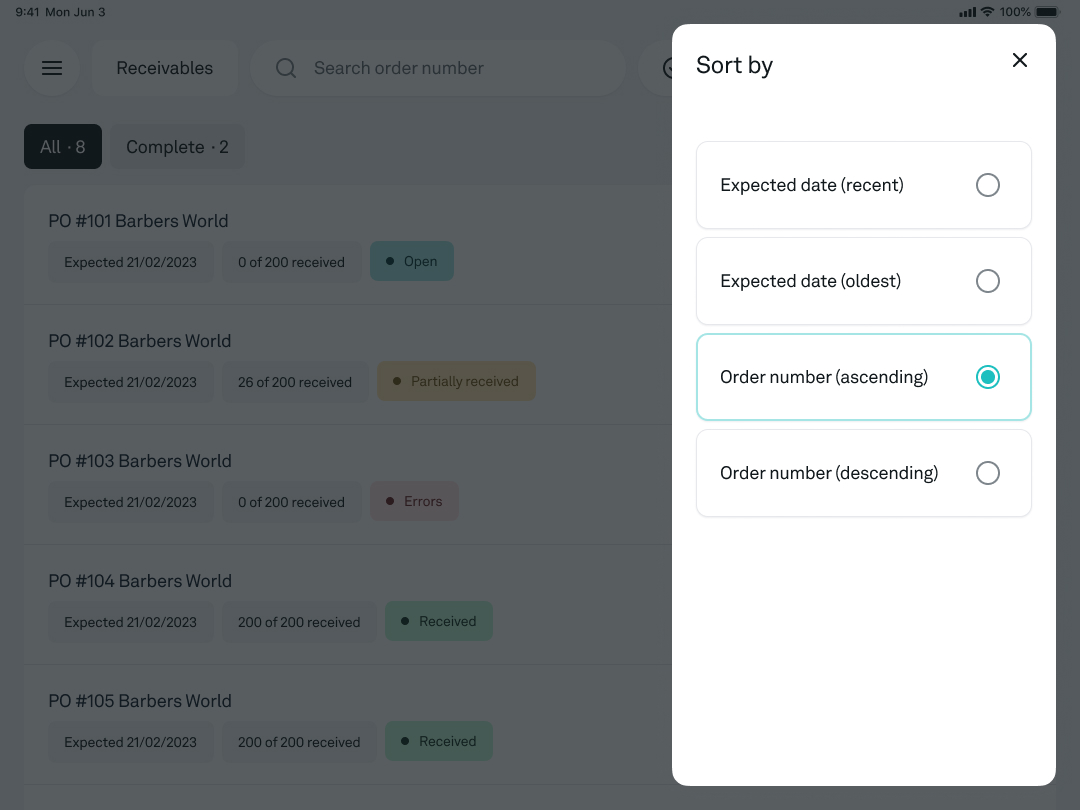This screenshot has width=1080, height=810.
Task: Choose the Expected date (recent) option label
Action: coord(811,185)
